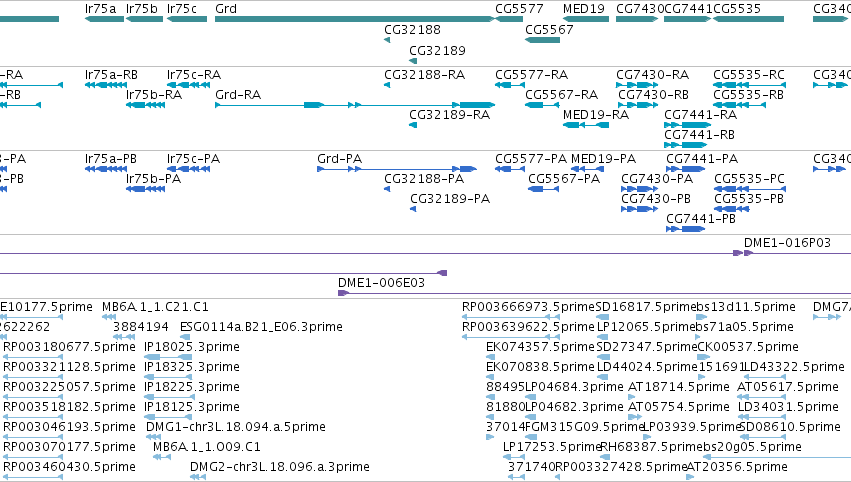Select the EK074357.5prime EST label
Screen dimensions: 851x482
[x=541, y=347]
